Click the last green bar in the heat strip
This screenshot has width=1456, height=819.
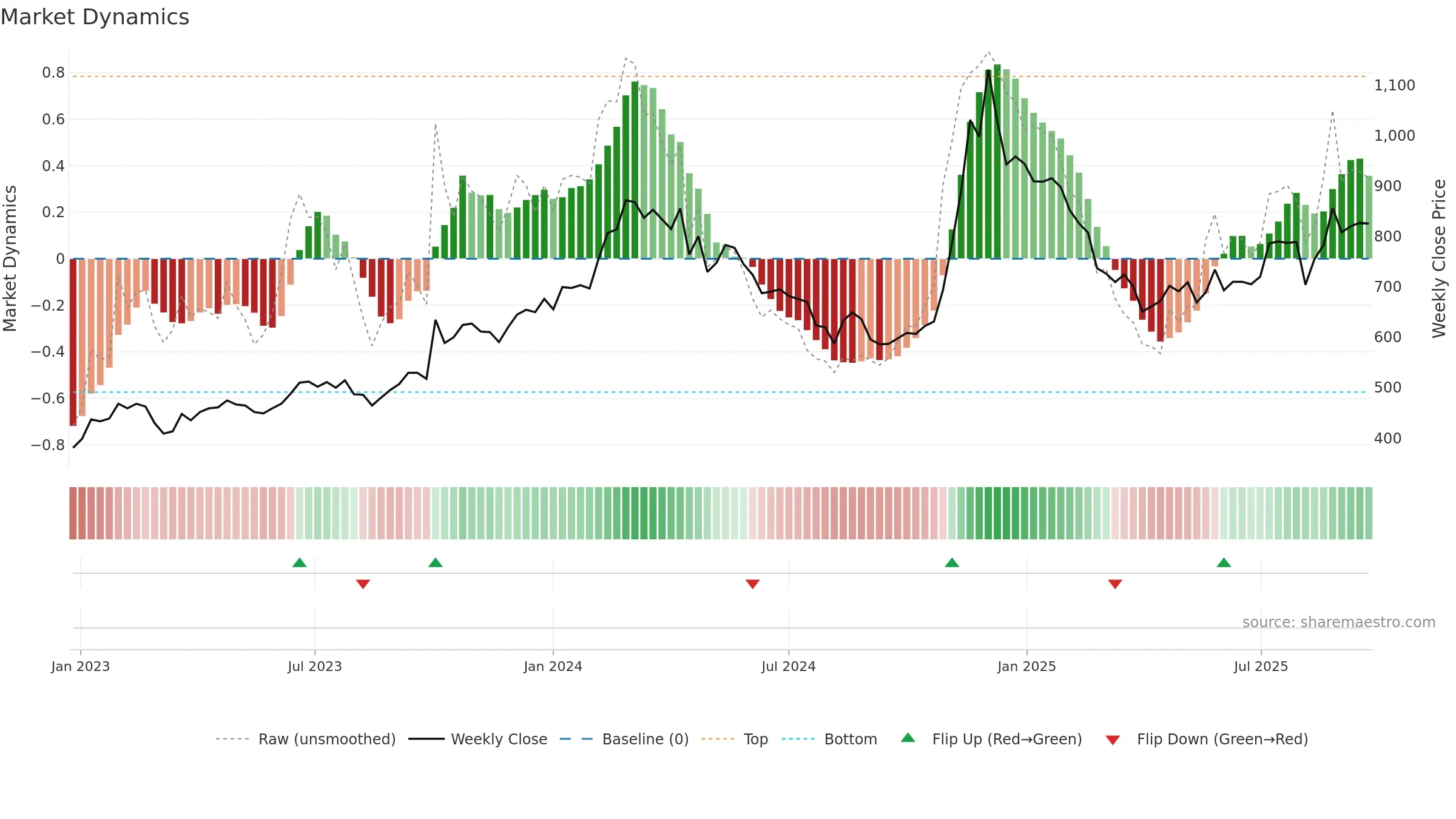click(1369, 513)
